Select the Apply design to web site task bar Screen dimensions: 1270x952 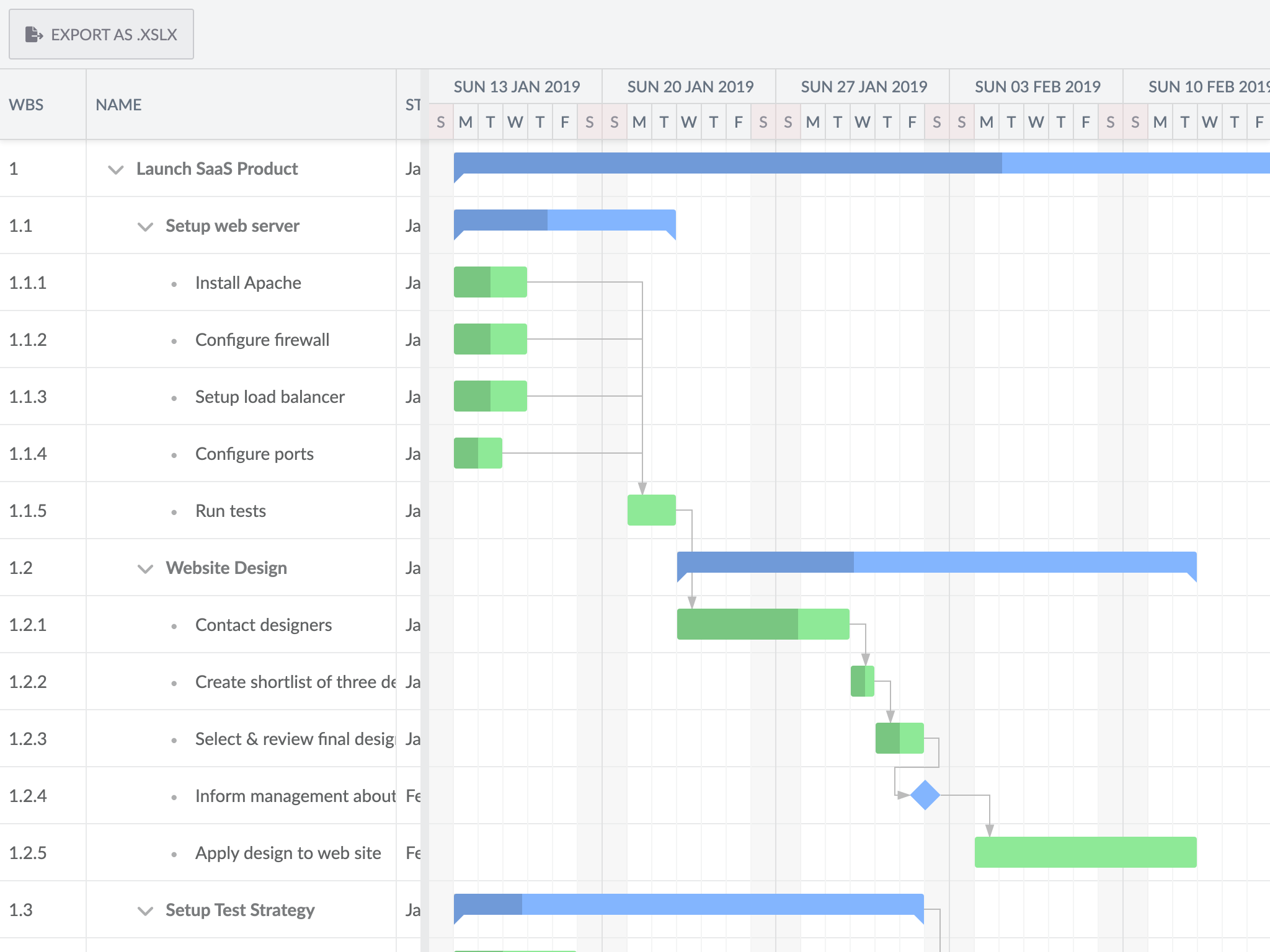pos(1085,852)
